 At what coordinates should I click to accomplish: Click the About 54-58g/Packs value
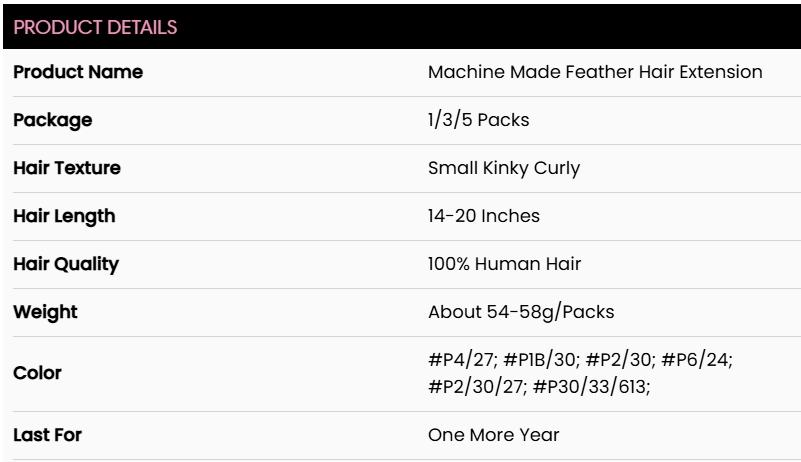[x=506, y=312]
